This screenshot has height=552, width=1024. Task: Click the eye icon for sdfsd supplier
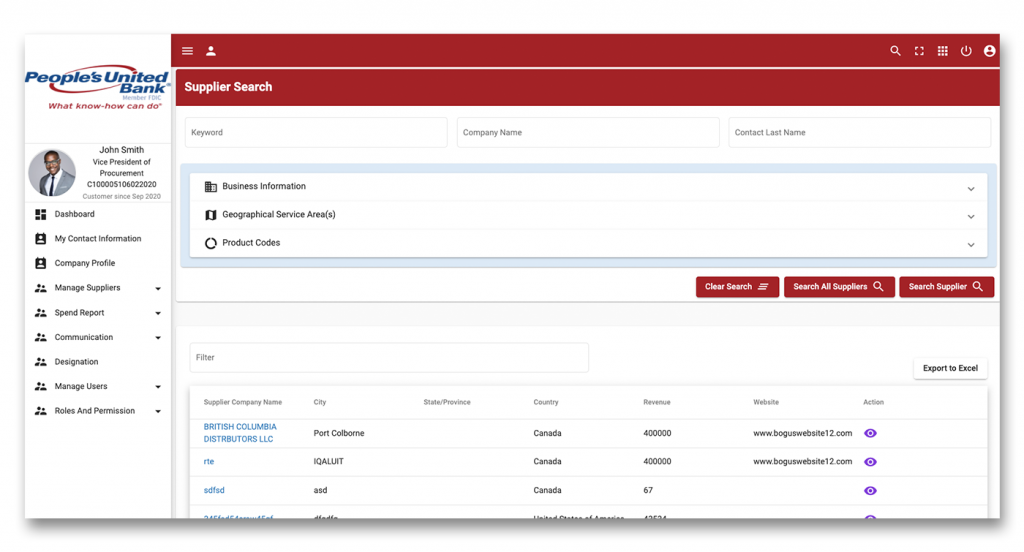pyautogui.click(x=870, y=491)
